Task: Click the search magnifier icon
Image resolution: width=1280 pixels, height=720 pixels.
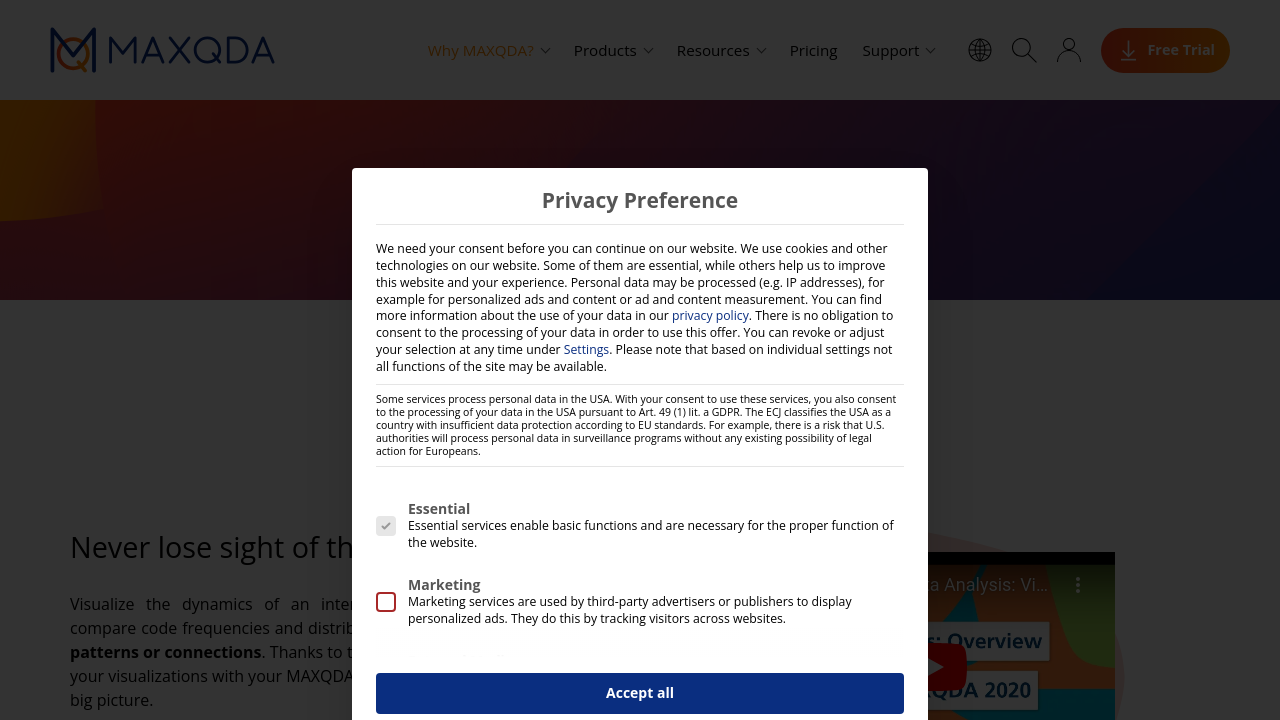Action: [x=1024, y=50]
